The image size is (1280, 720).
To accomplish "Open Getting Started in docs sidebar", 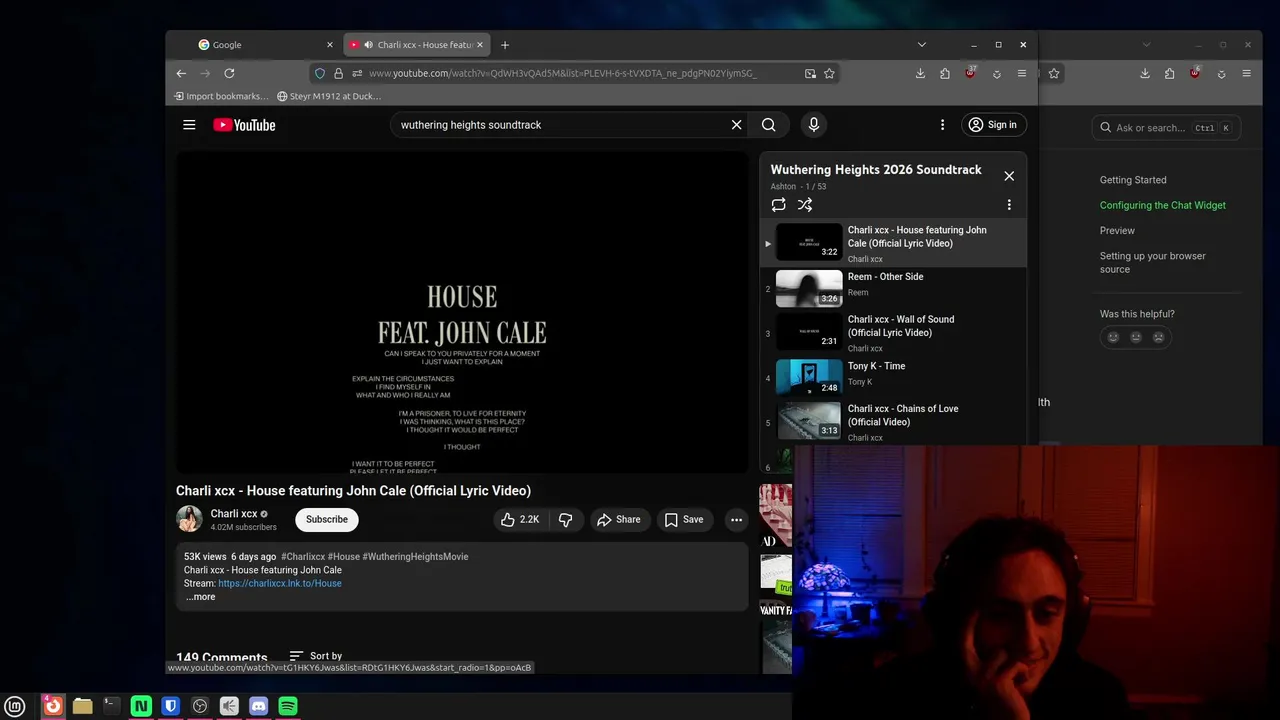I will tap(1133, 180).
